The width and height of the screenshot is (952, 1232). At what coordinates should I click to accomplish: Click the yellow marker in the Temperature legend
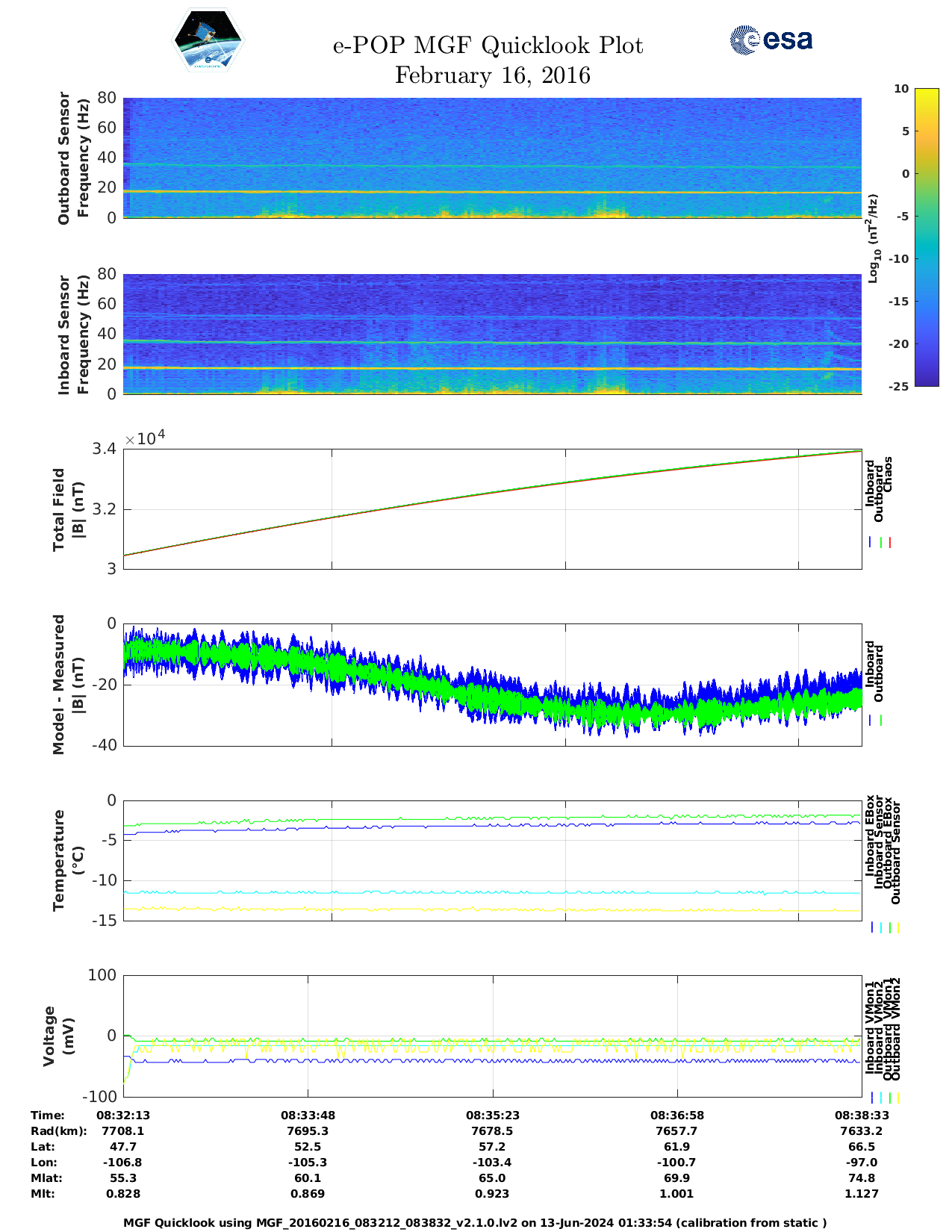coord(897,927)
